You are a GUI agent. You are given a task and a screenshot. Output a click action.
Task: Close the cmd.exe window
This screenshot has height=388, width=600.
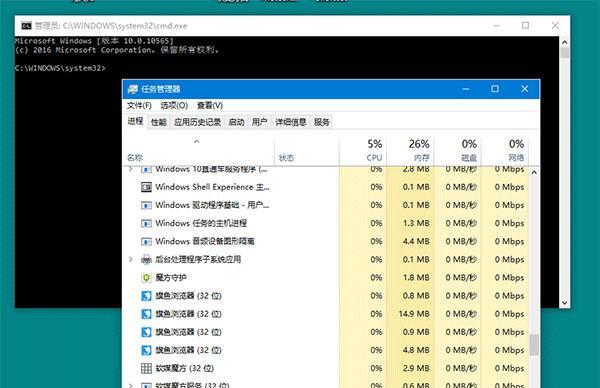555,26
